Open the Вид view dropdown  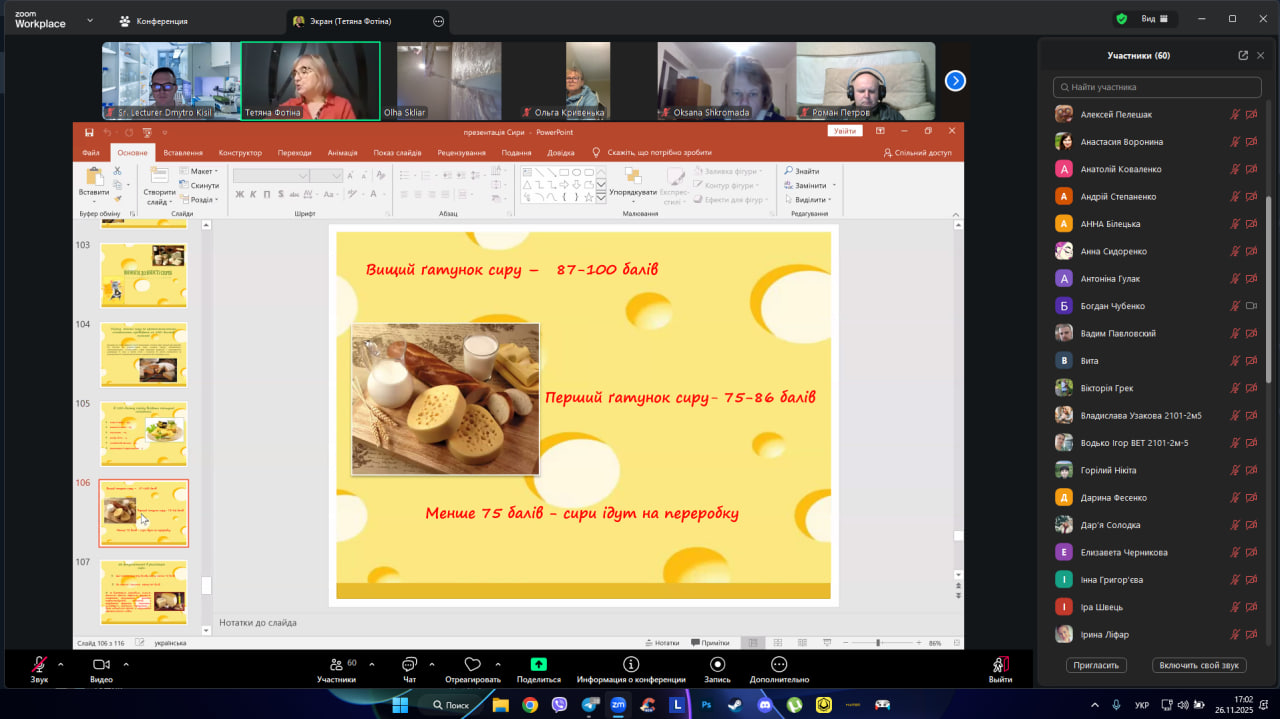point(1153,19)
